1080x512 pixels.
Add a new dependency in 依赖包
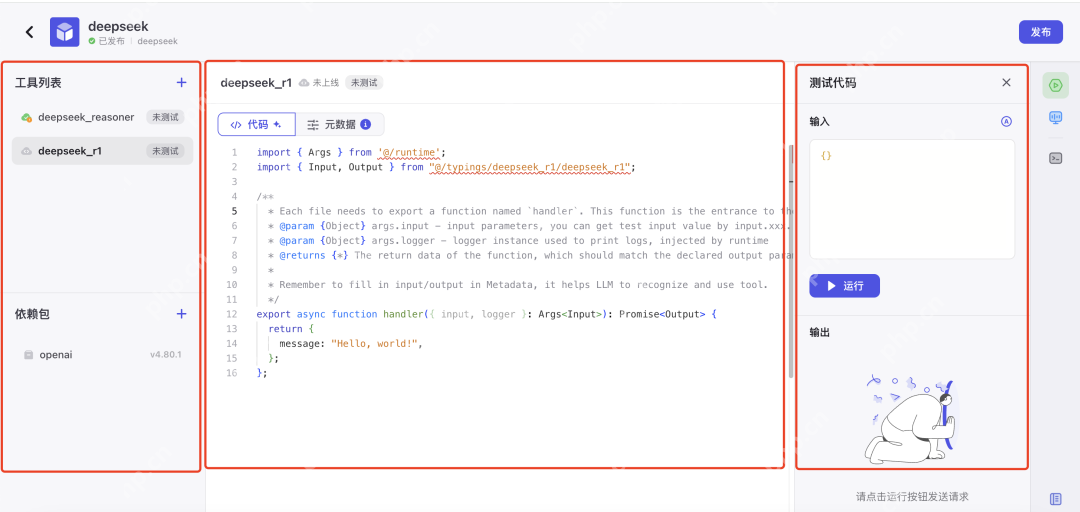[181, 314]
